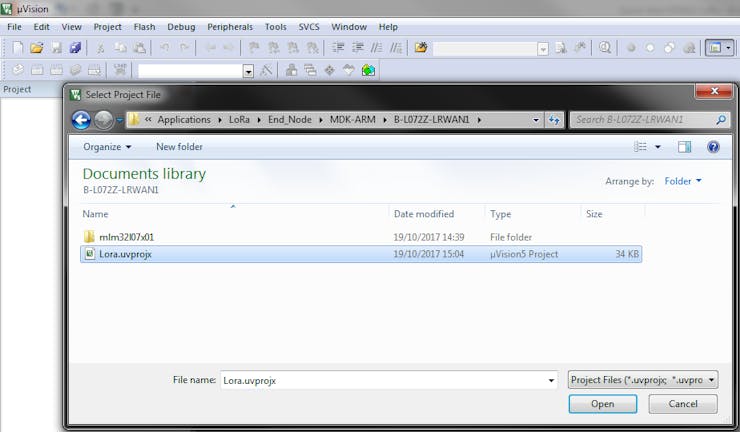Open the Debug menu
Image resolution: width=740 pixels, height=432 pixels.
coord(181,27)
